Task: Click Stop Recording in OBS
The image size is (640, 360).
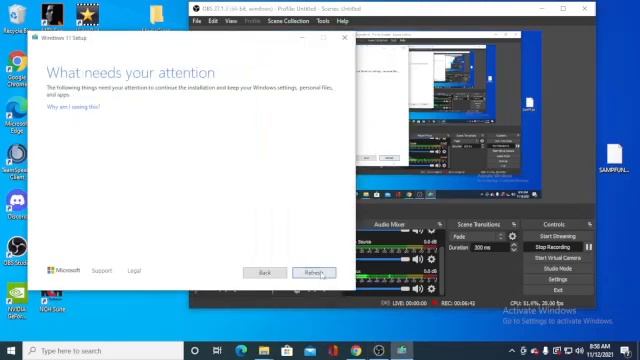Action: (x=553, y=247)
